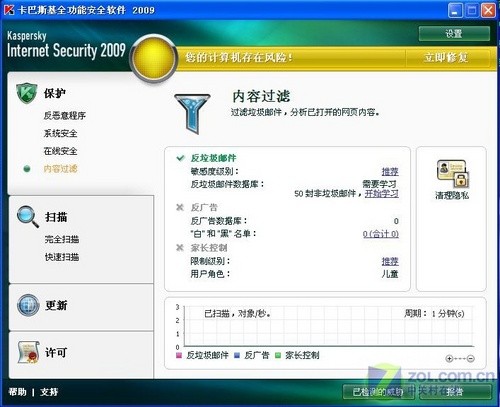Viewport: 500px width, 407px height.
Task: Toggle the 反垃圾邮件 anti-spam checkmark
Action: (180, 158)
